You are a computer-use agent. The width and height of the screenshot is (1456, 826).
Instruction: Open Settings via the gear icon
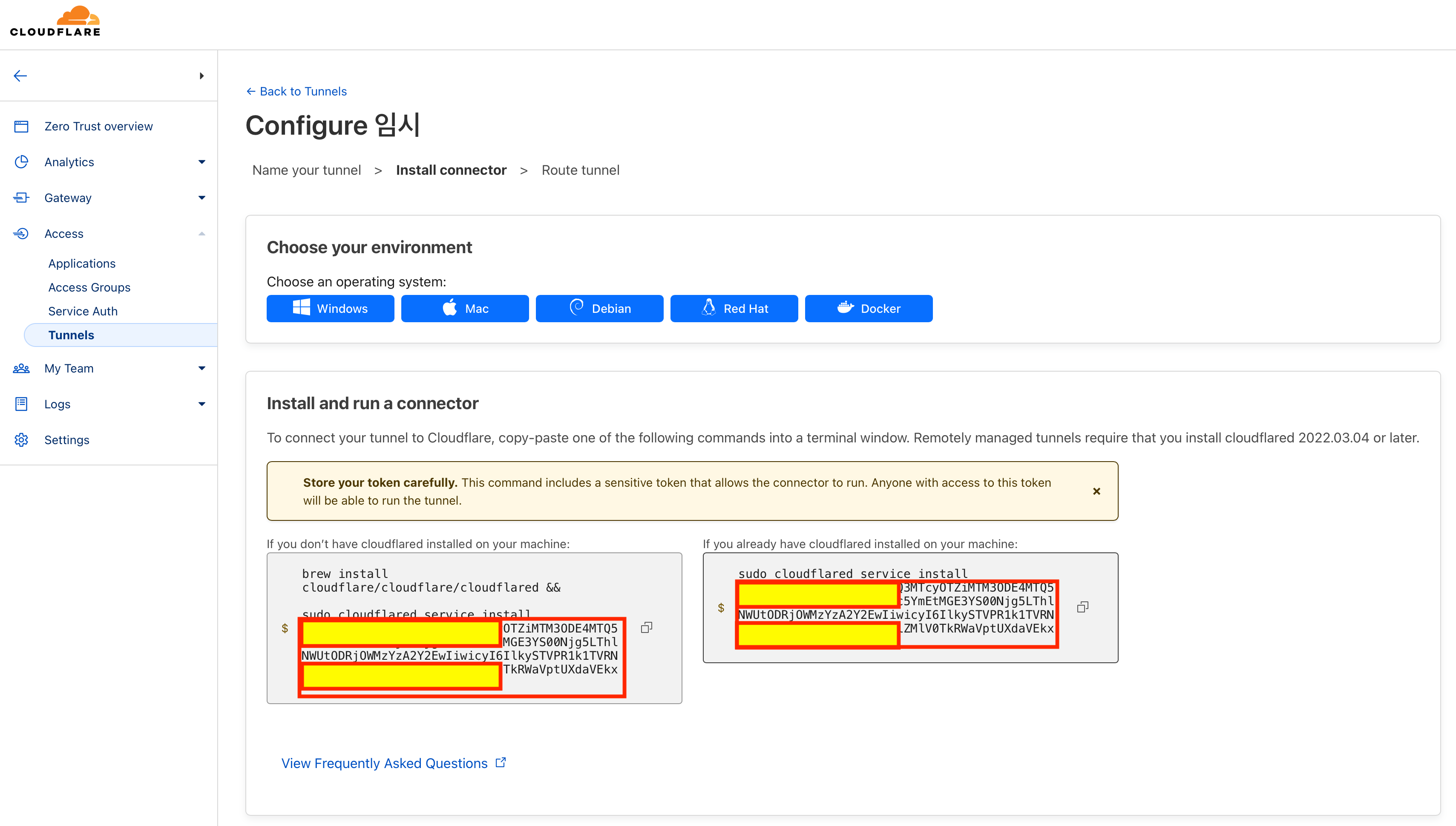click(22, 440)
